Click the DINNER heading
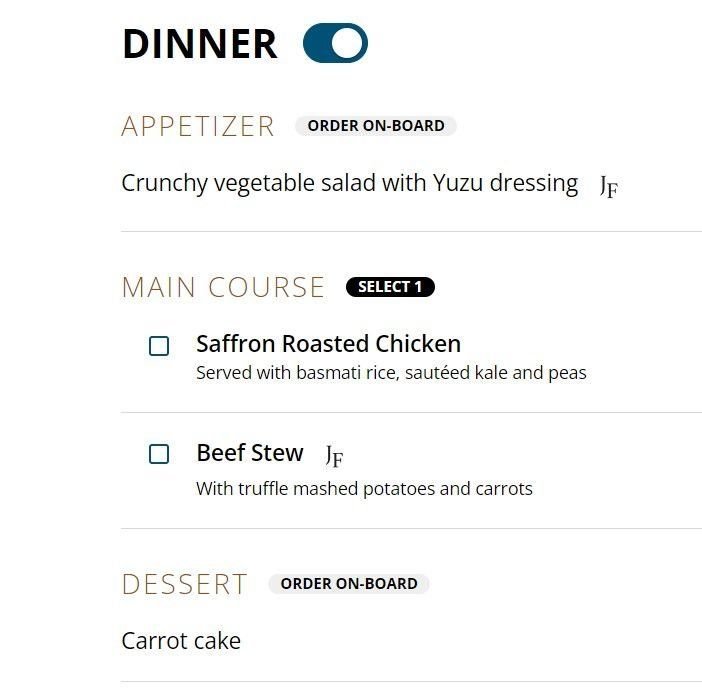702x697 pixels. [x=199, y=45]
